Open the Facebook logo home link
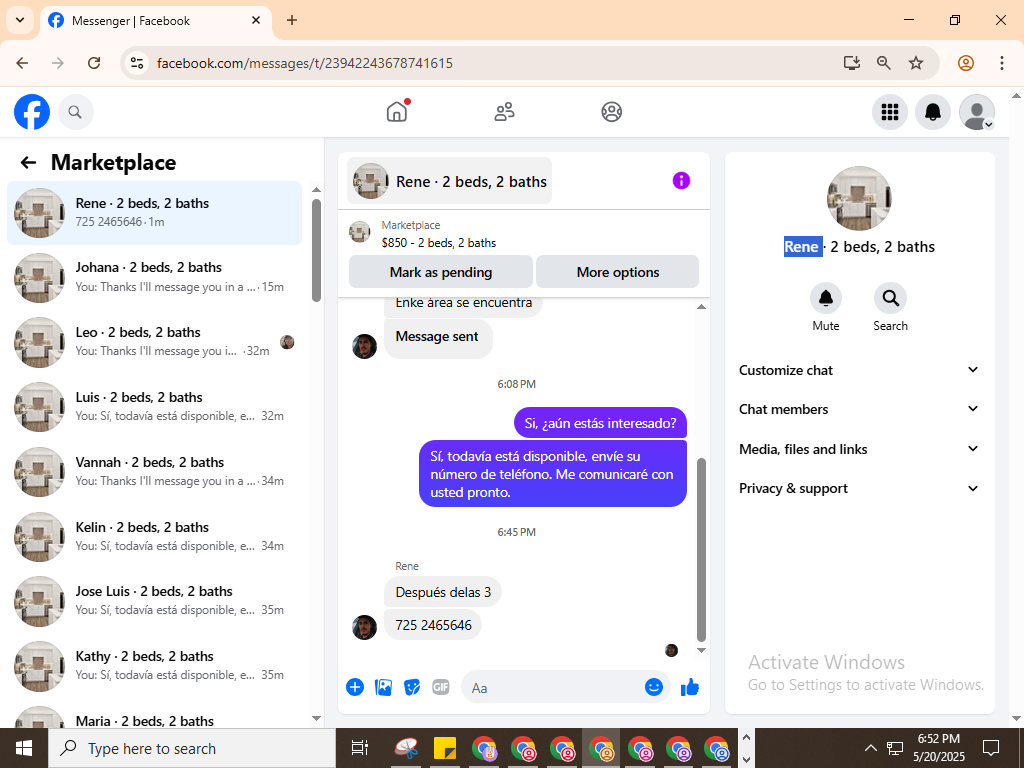The image size is (1024, 768). 32,112
